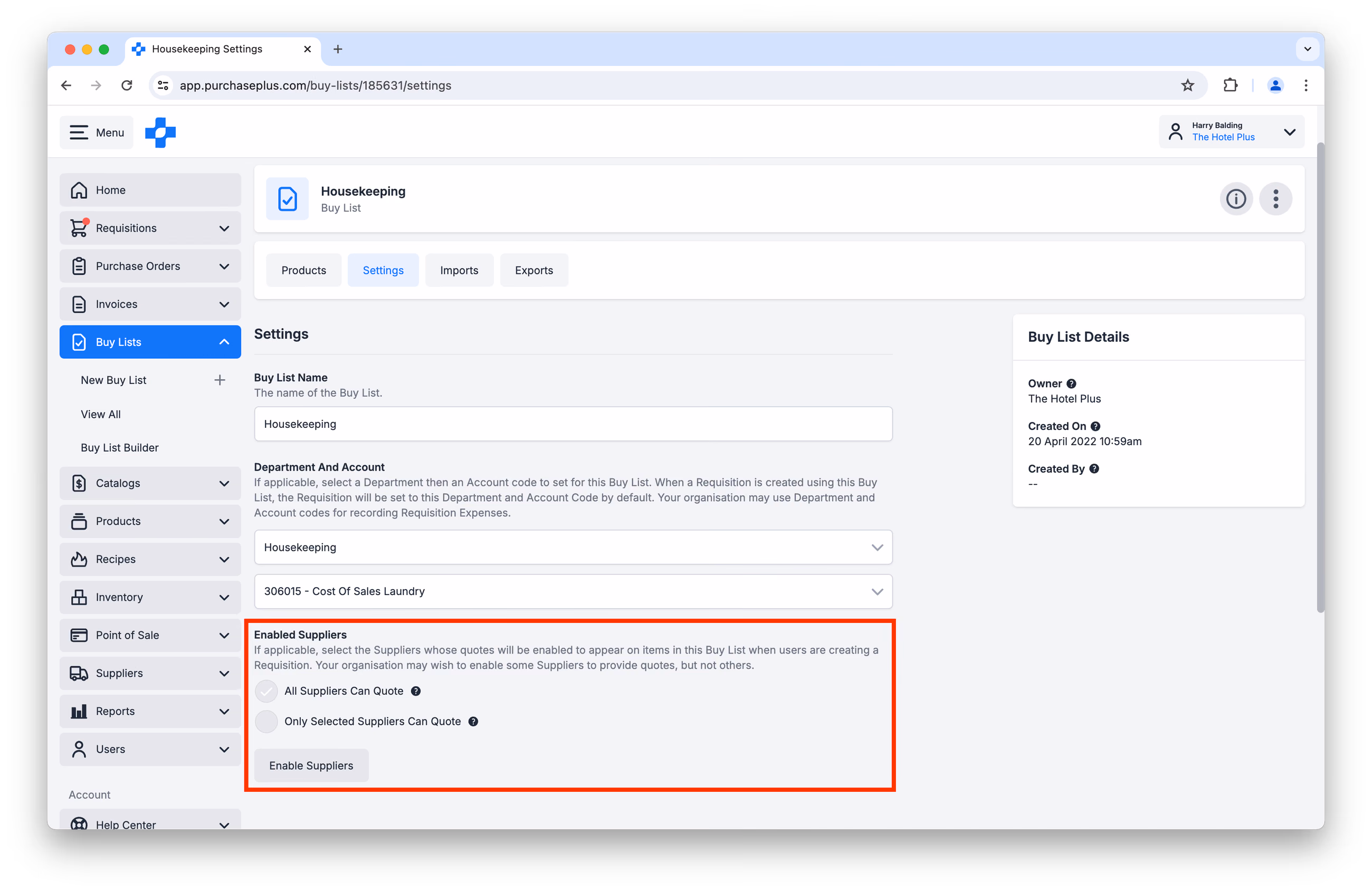Image resolution: width=1372 pixels, height=892 pixels.
Task: Click the Home house icon
Action: 79,190
